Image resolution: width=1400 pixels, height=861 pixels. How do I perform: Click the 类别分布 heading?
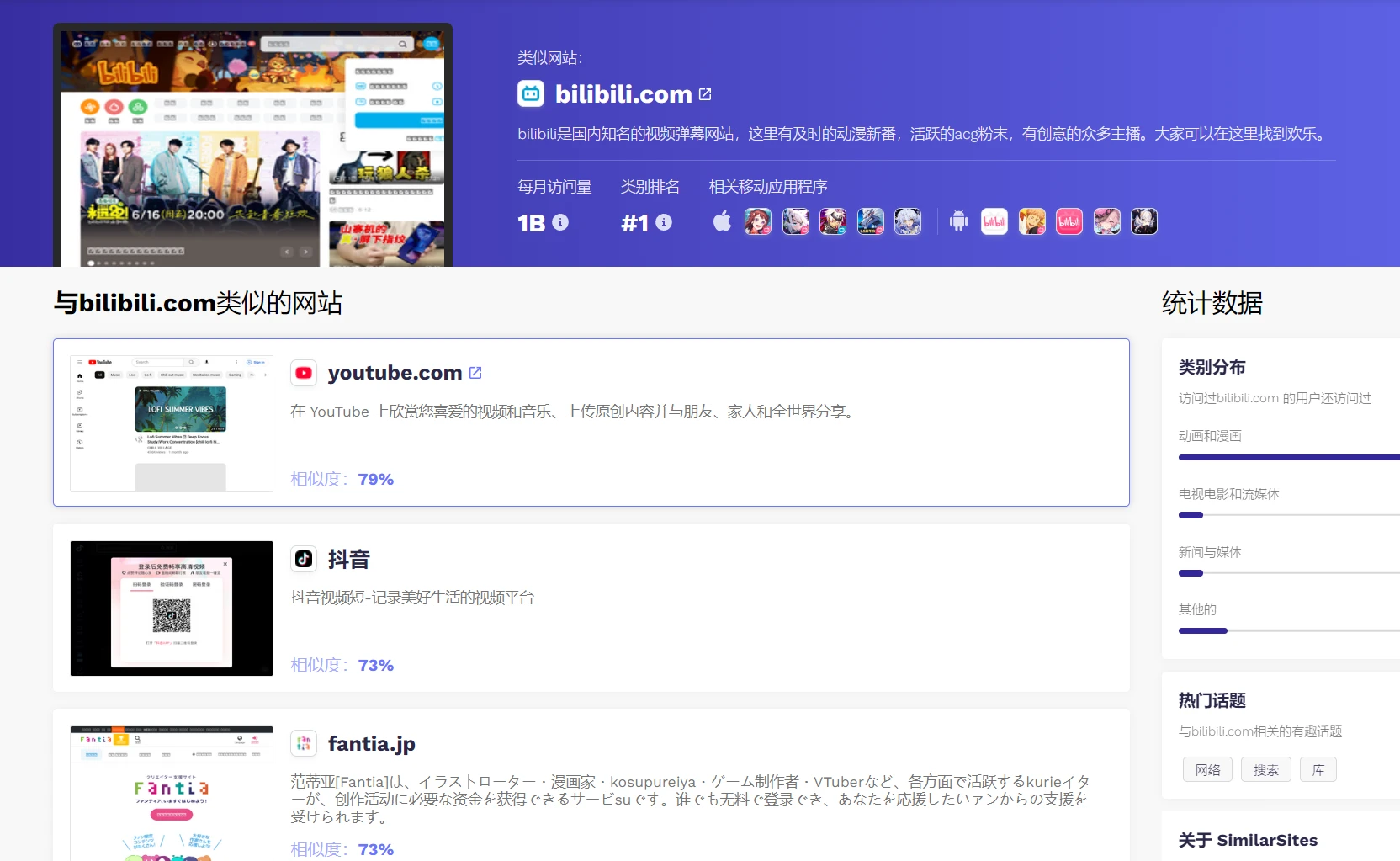pos(1212,367)
